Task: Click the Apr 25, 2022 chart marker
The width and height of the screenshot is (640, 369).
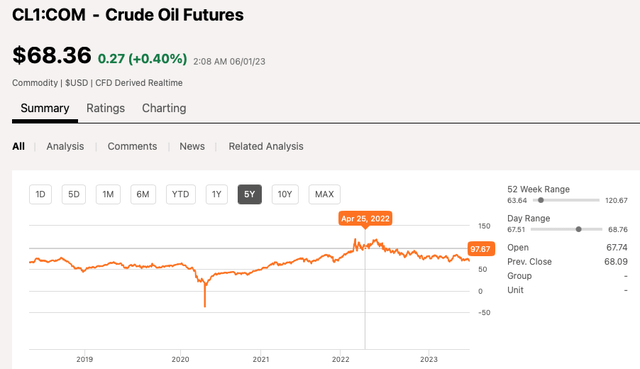Action: pos(365,219)
